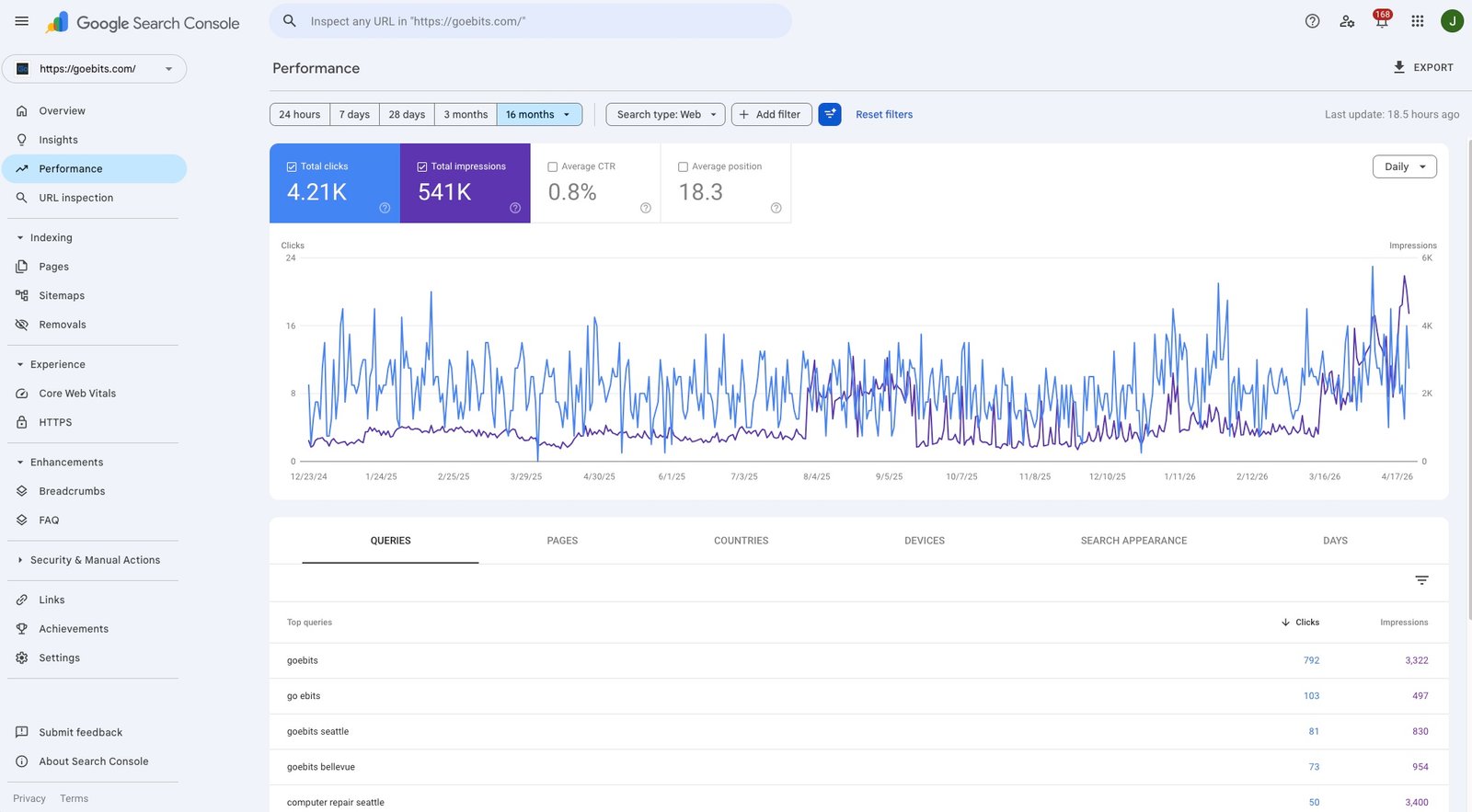Image resolution: width=1472 pixels, height=812 pixels.
Task: Open About Search Console
Action: 94,761
